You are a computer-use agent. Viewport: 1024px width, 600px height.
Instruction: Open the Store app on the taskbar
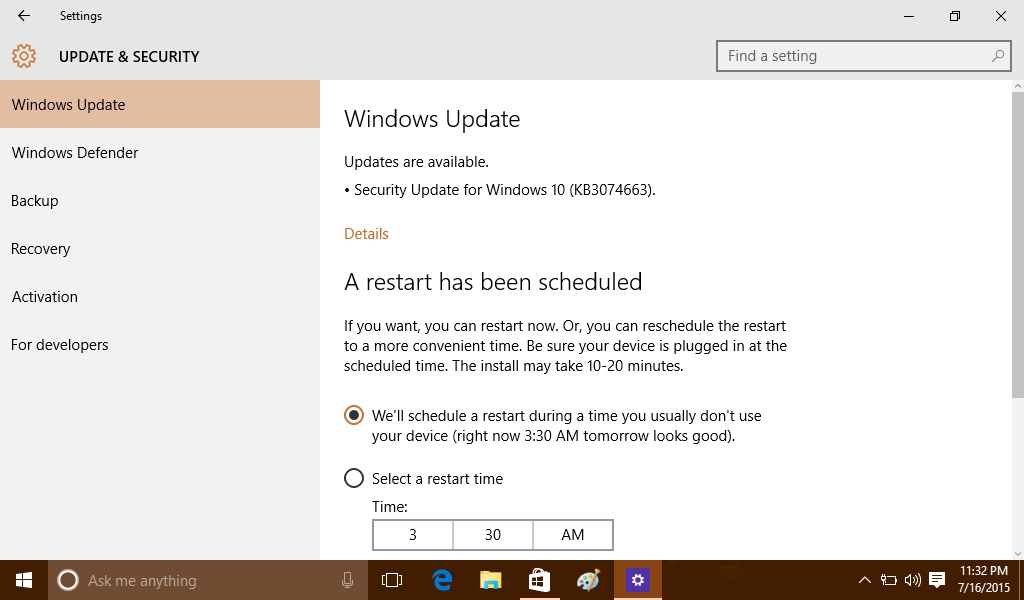point(539,580)
